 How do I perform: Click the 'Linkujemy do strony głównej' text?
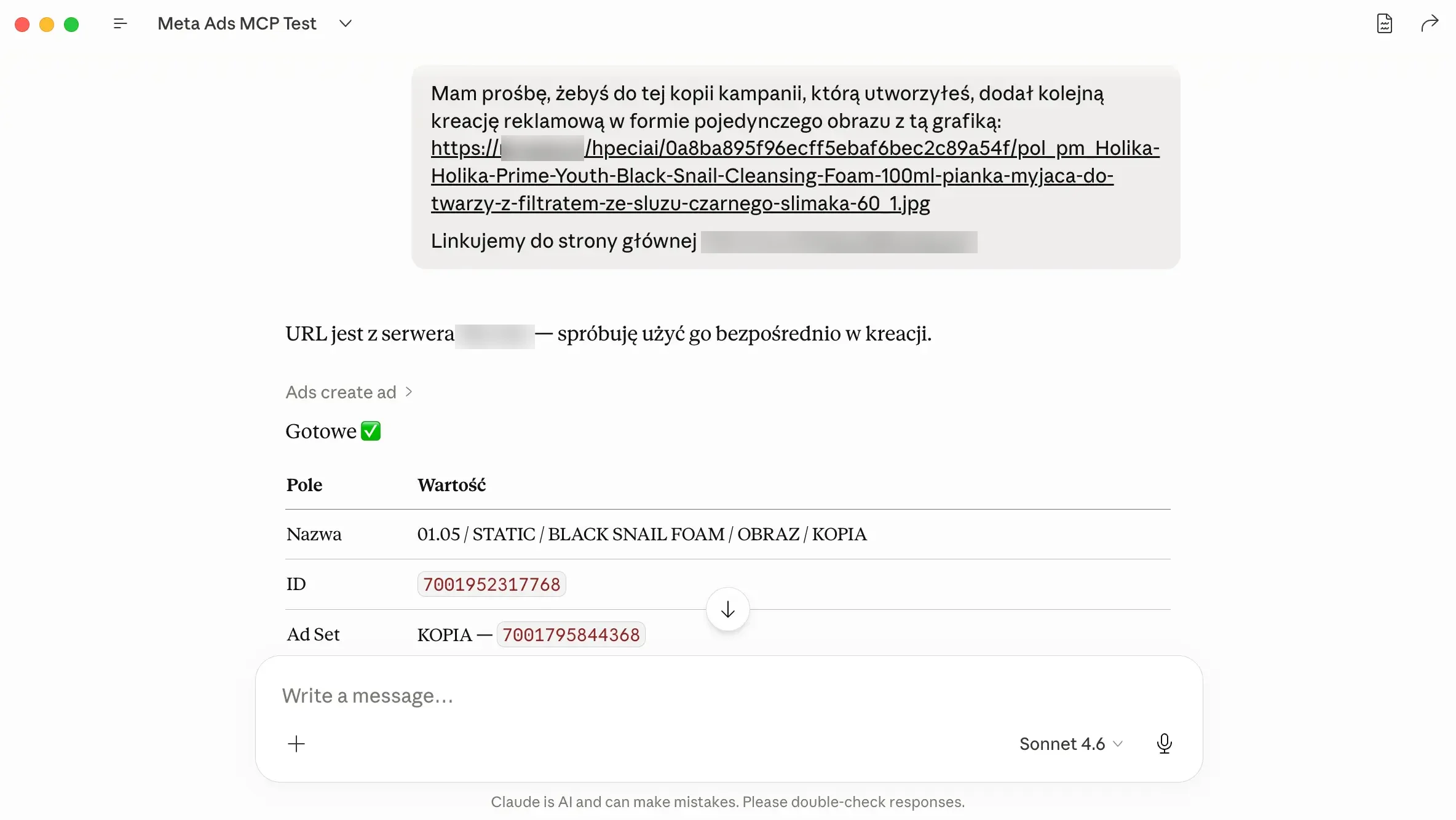(x=563, y=241)
